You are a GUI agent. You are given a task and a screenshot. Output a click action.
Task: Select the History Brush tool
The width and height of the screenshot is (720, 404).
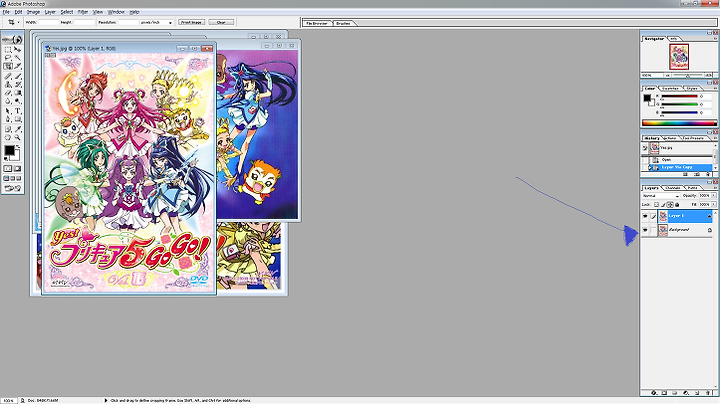pos(18,84)
